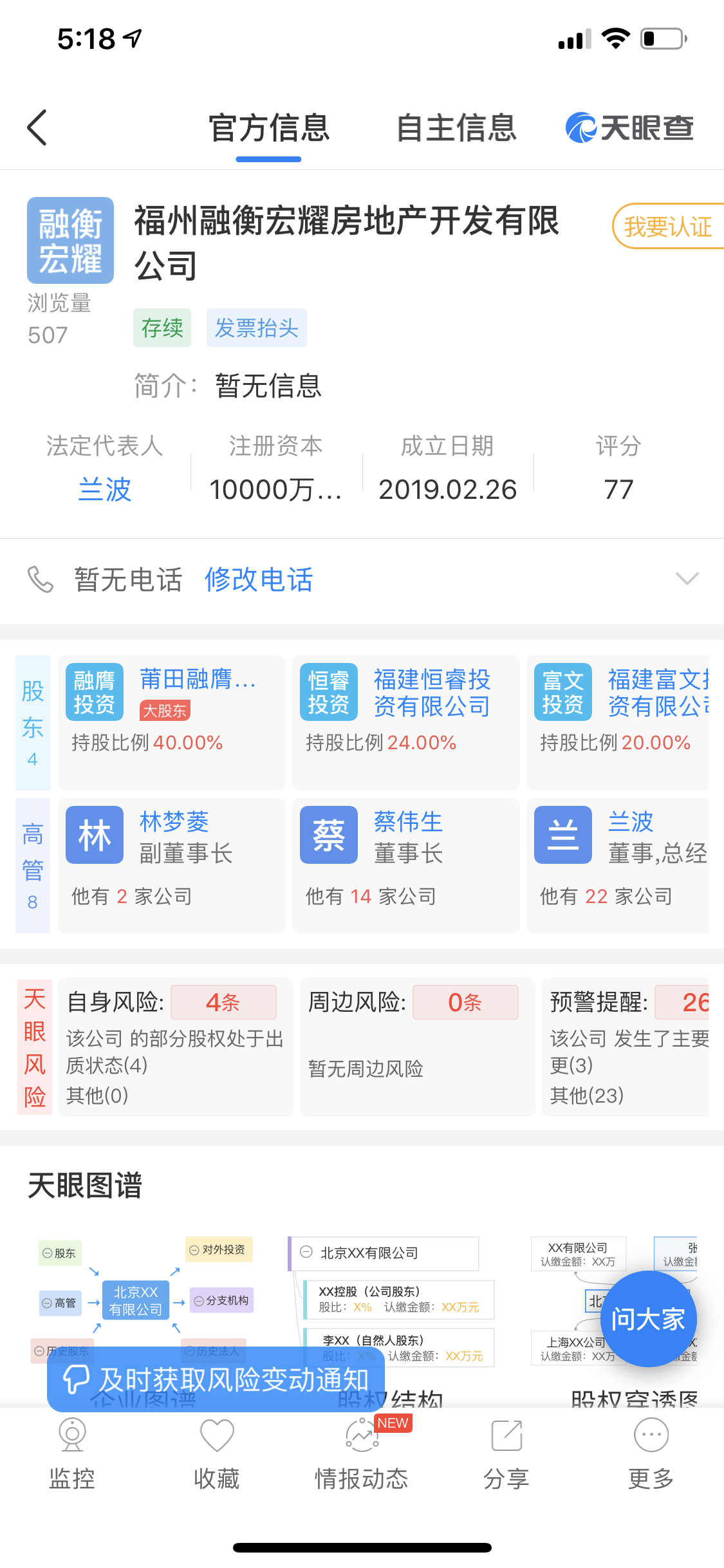The height and width of the screenshot is (1568, 724).
Task: Open the 股东 4 section label
Action: (x=33, y=723)
